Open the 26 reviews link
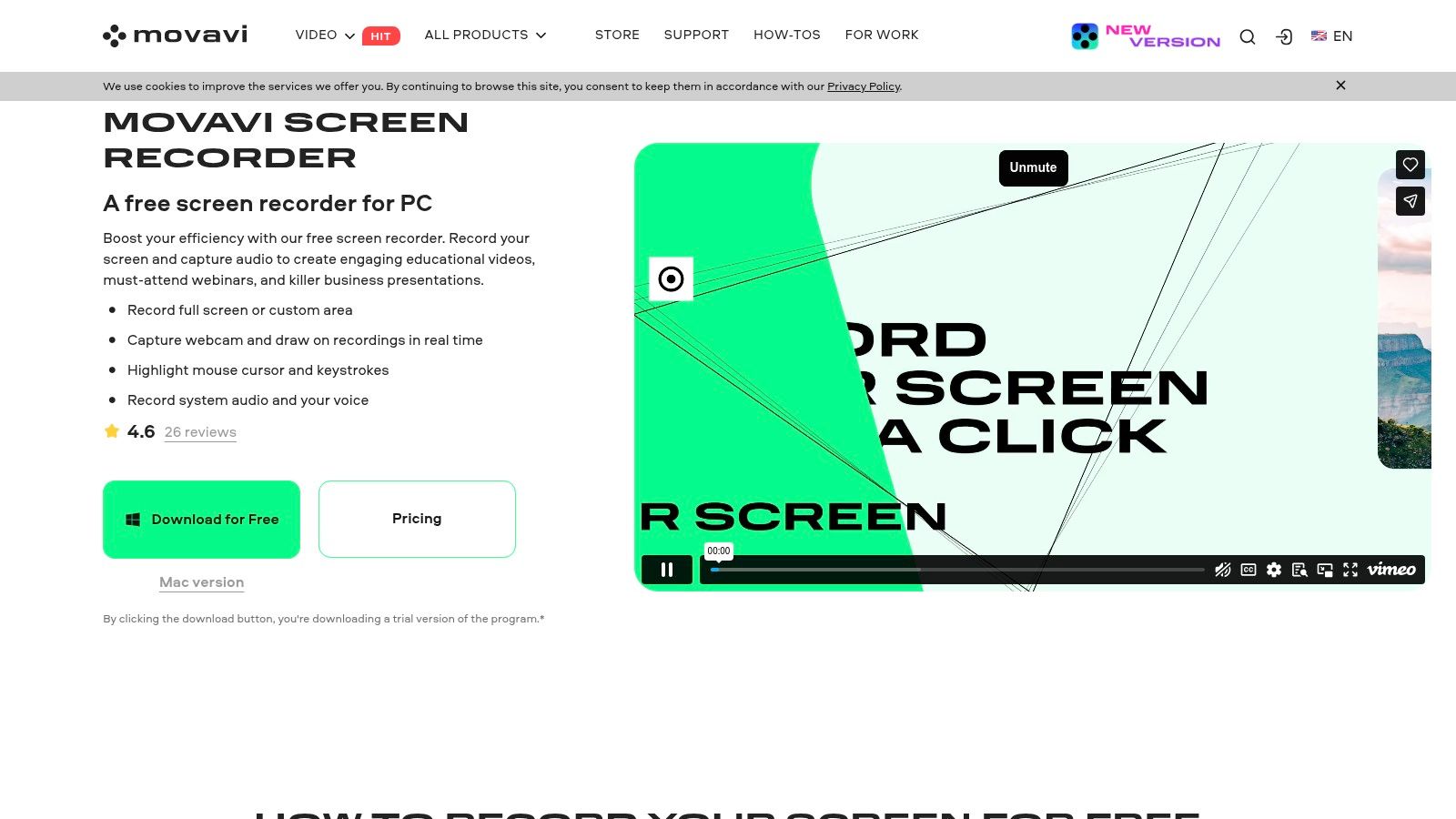The image size is (1456, 819). click(x=200, y=432)
